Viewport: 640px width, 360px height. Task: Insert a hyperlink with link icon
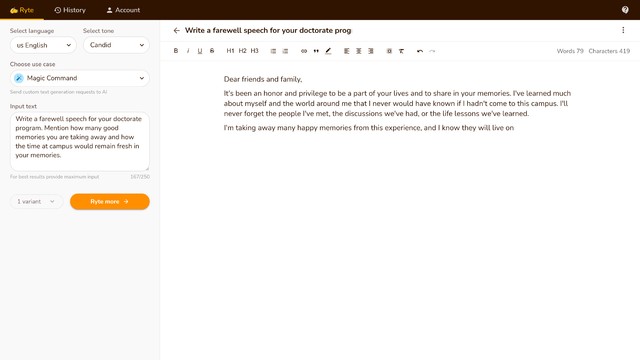point(304,51)
